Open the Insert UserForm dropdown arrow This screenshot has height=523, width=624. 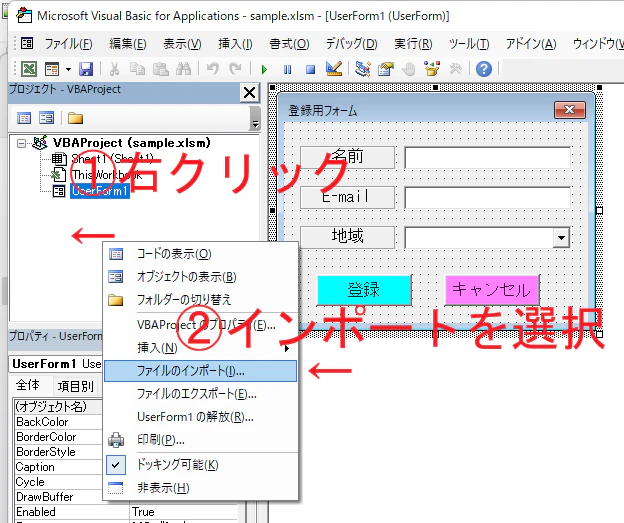pyautogui.click(x=68, y=70)
